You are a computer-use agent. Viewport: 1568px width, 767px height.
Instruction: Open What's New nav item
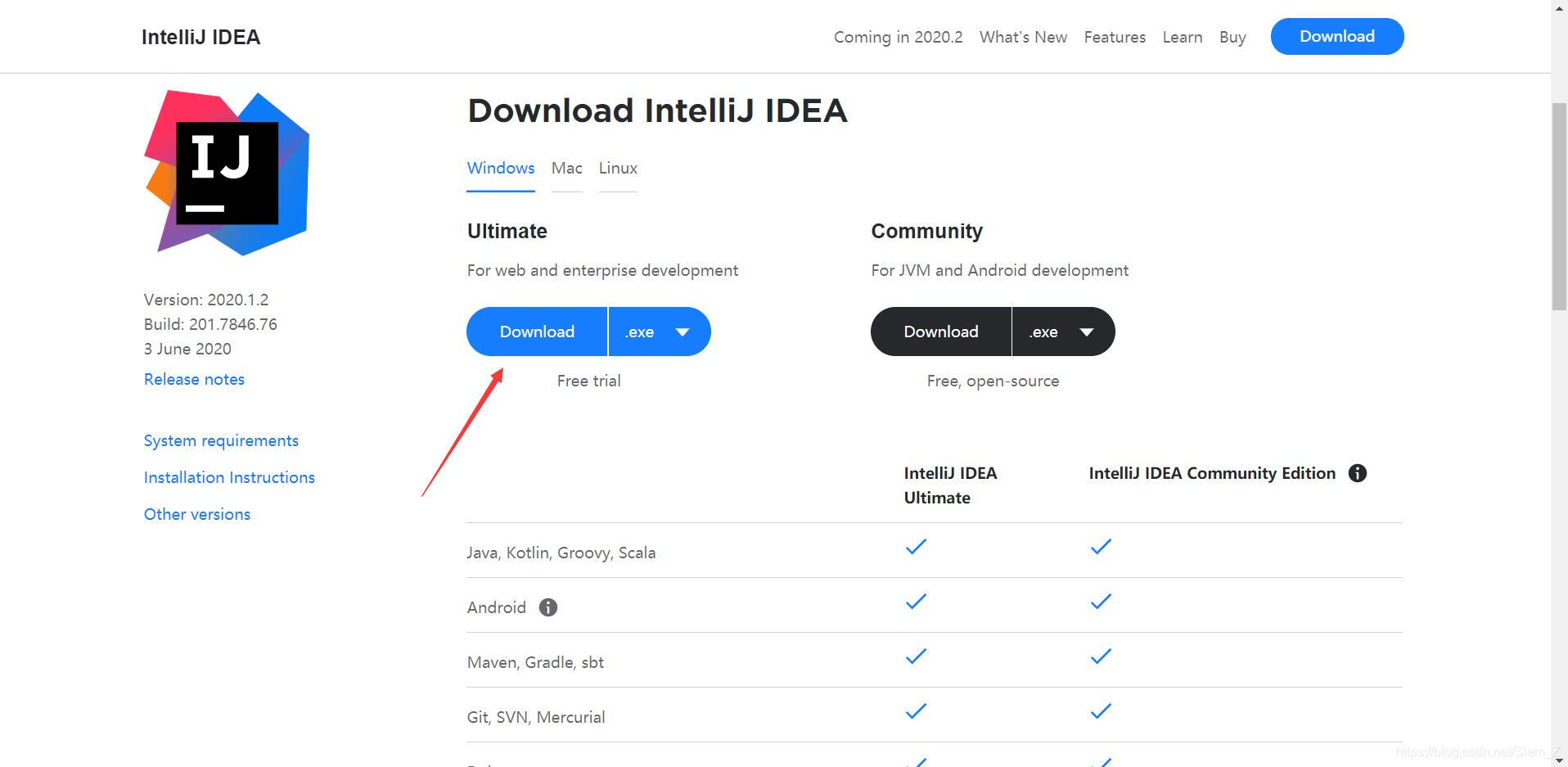pyautogui.click(x=1023, y=37)
